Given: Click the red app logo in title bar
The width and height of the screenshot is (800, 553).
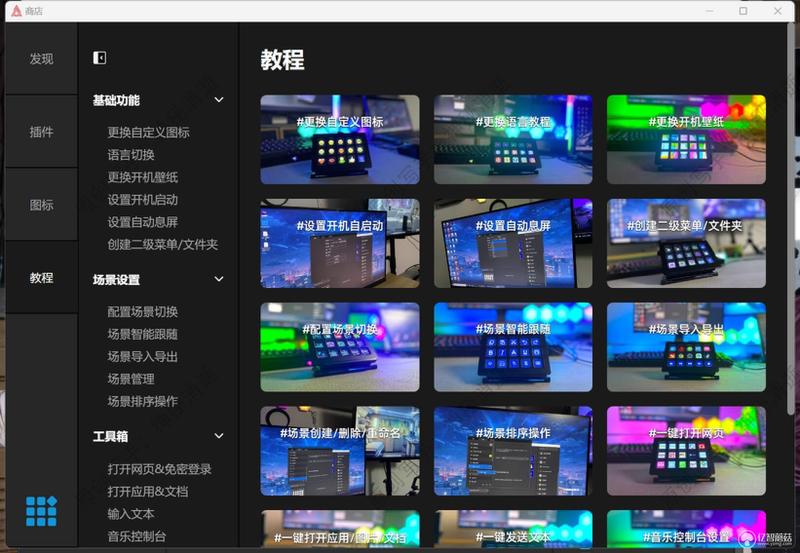Looking at the screenshot, I should (x=16, y=11).
